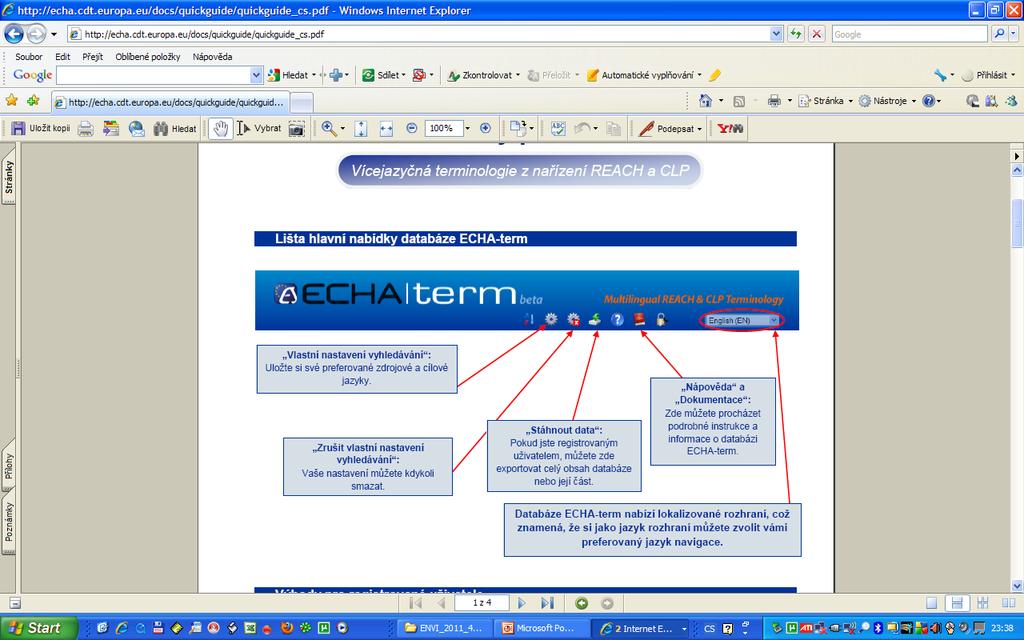Open the Přejít menu
Screen dimensions: 1024x640
coord(93,57)
